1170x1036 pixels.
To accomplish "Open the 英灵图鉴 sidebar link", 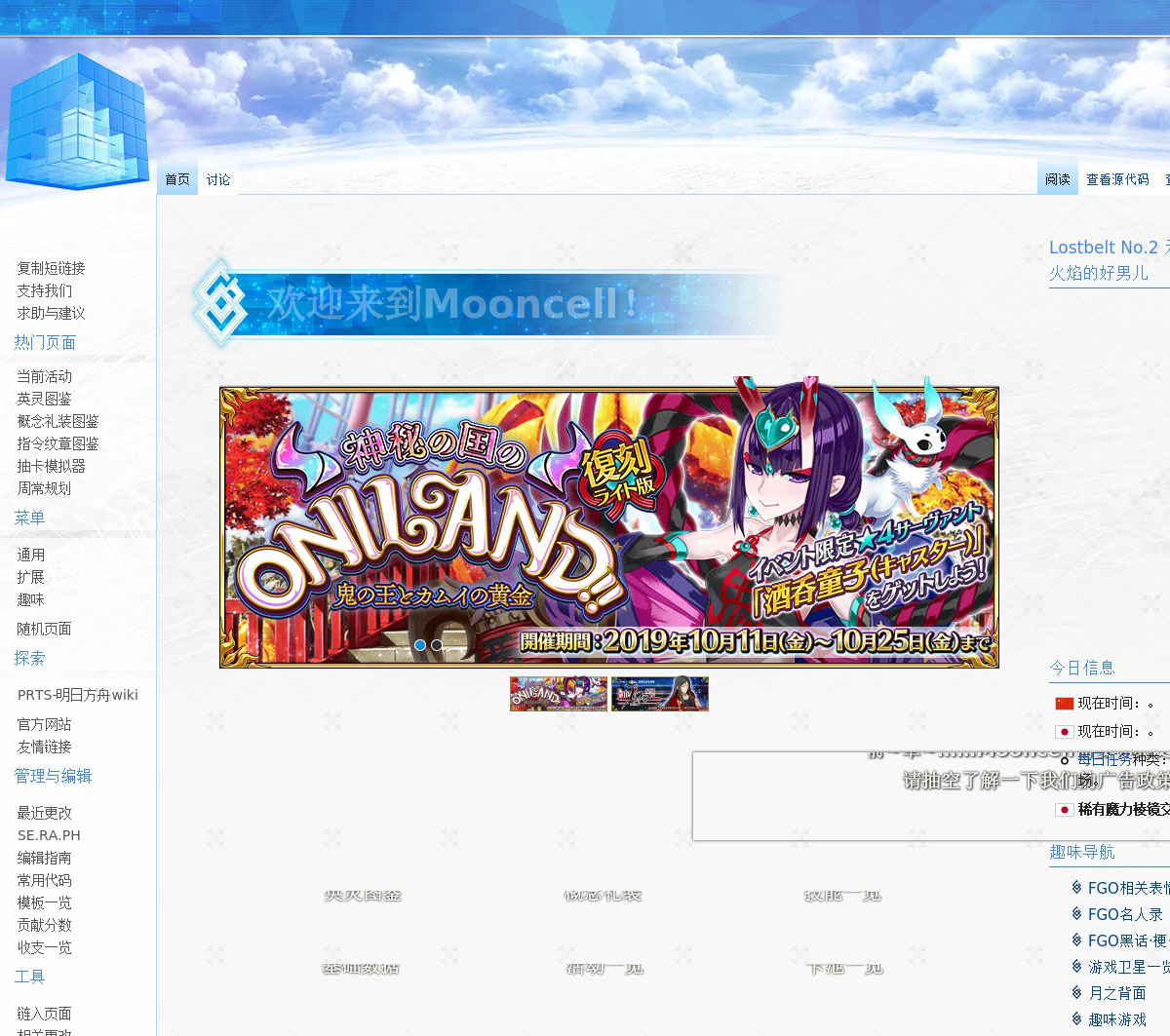I will tap(44, 399).
